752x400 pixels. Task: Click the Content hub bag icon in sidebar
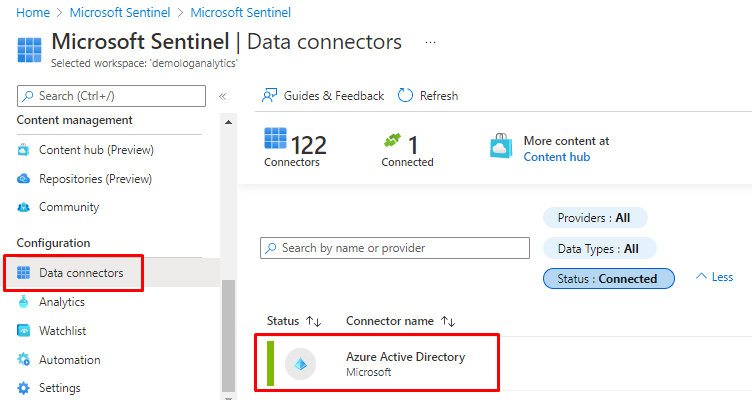pos(24,150)
